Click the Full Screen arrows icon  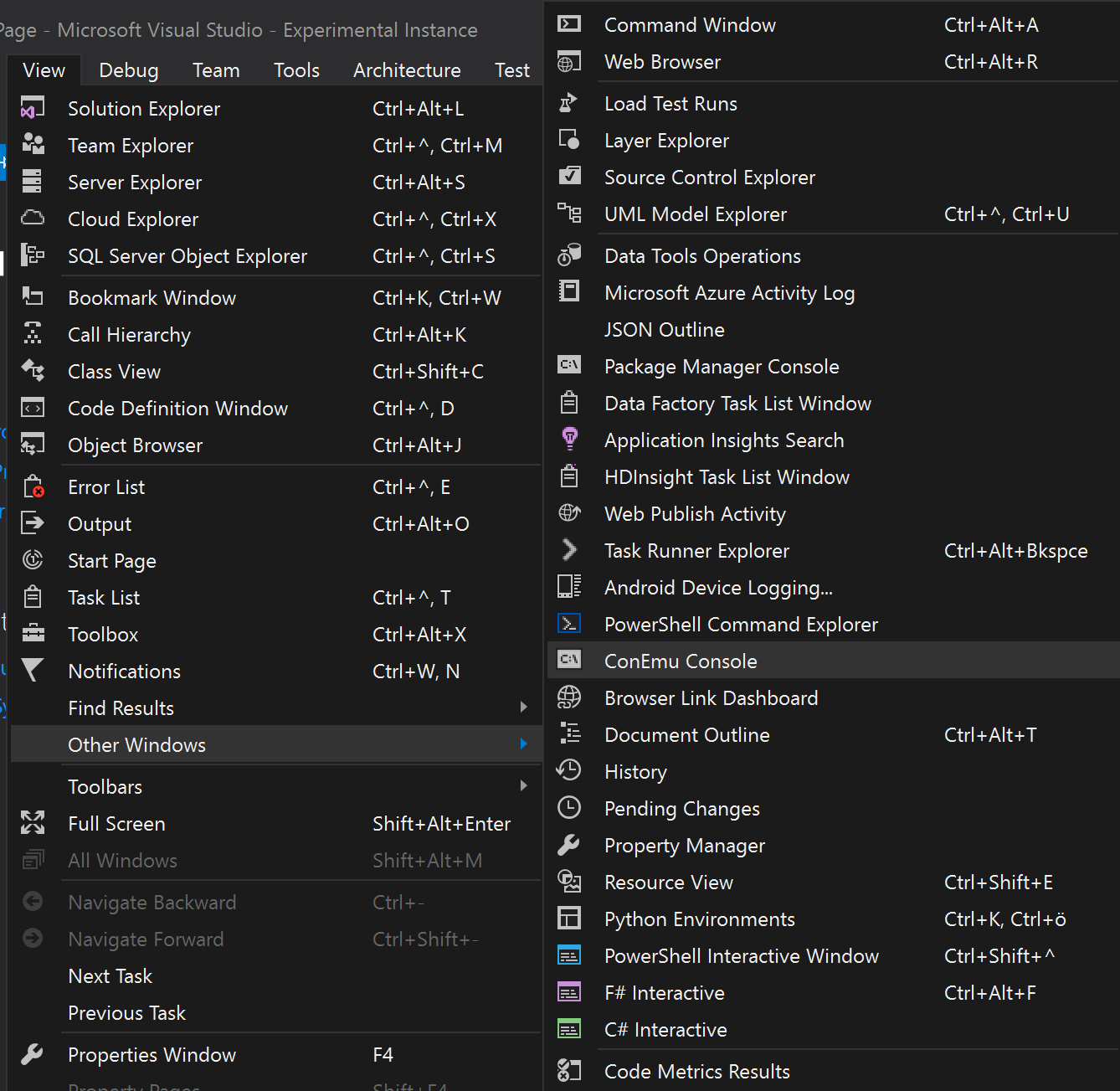[x=33, y=824]
